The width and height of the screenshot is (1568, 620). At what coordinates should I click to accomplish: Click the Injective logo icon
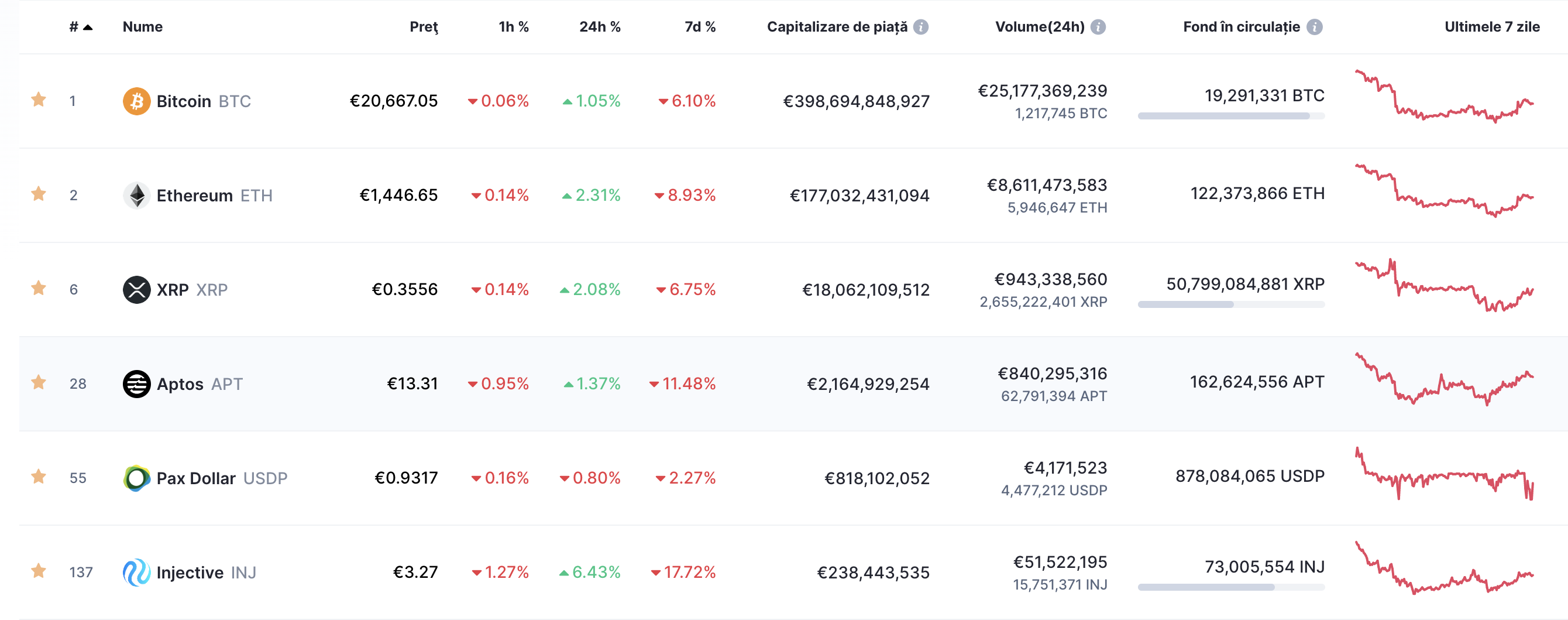tap(136, 573)
